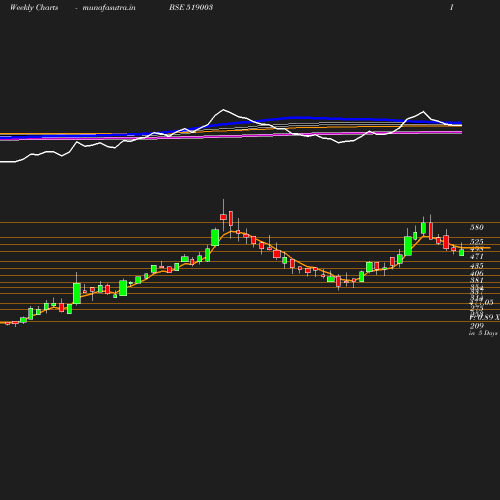The height and width of the screenshot is (500, 500).
Task: Click the "525" price level label
Action: tap(477, 242)
